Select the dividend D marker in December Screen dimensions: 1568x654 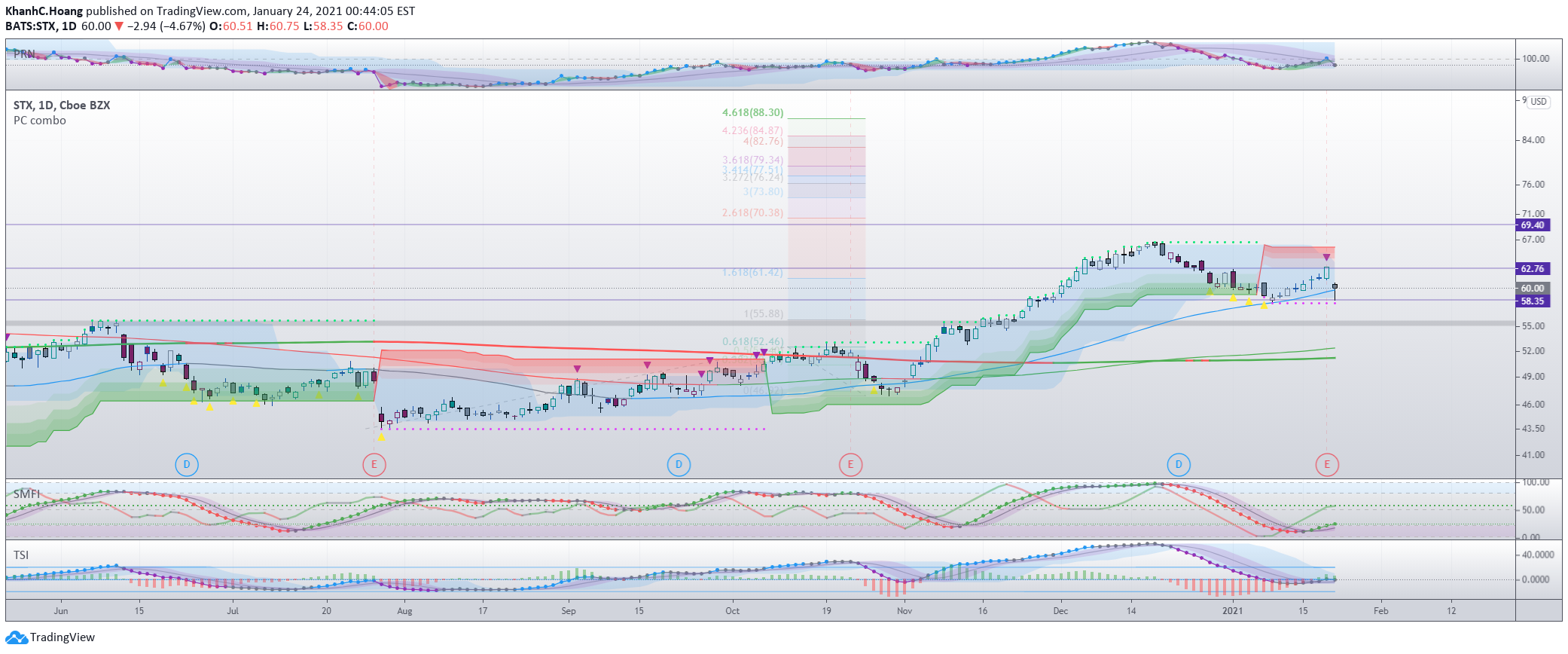[1179, 465]
